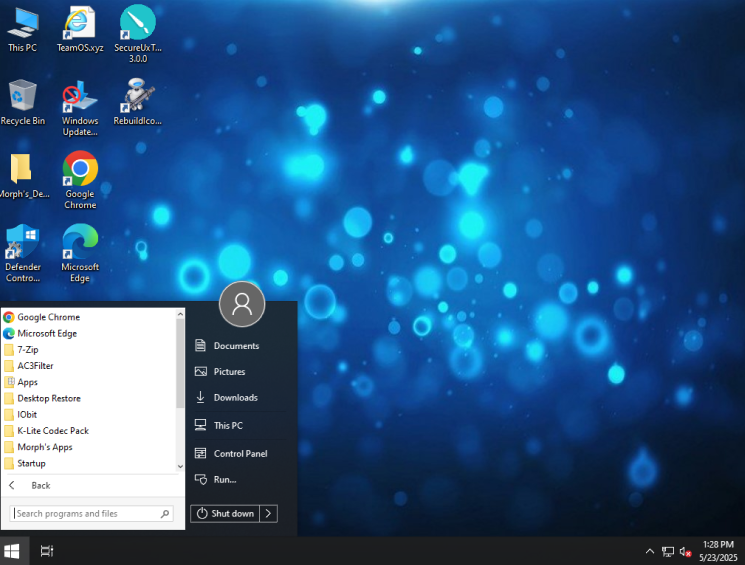
Task: Select Google Chrome in Start menu programs list
Action: pyautogui.click(x=88, y=317)
